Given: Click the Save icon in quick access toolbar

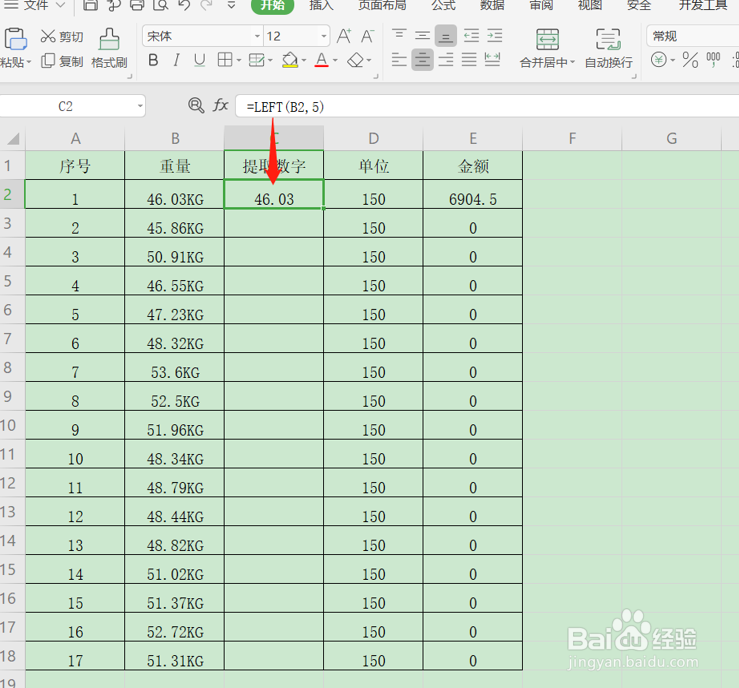Looking at the screenshot, I should coord(90,5).
